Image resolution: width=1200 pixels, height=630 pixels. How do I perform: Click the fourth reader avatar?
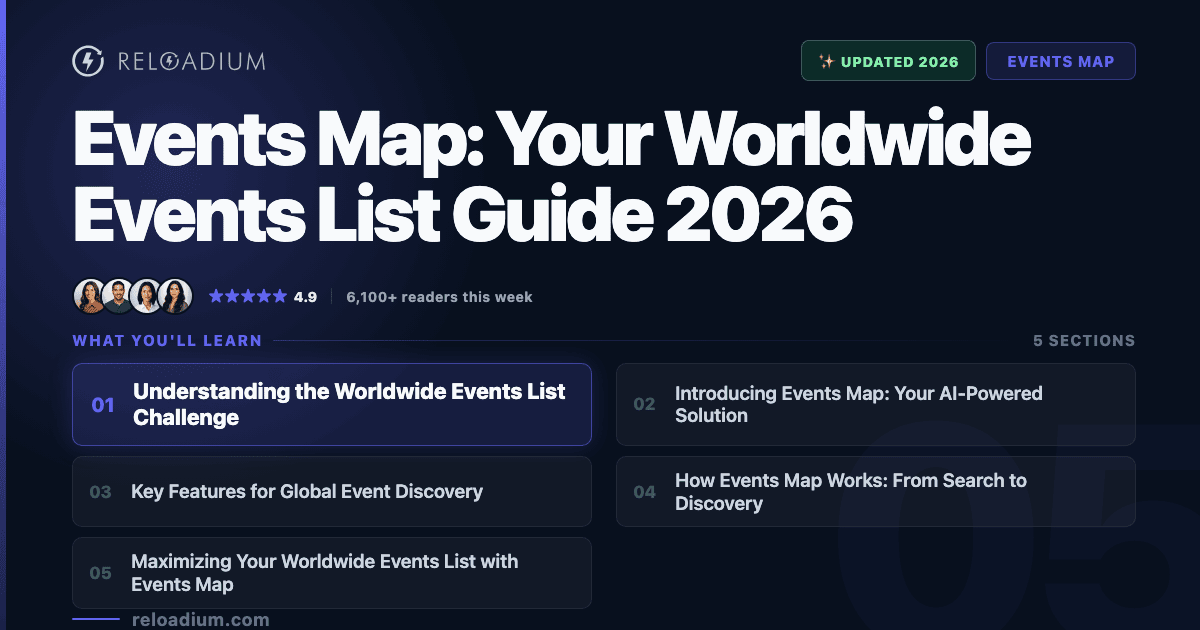pos(175,296)
